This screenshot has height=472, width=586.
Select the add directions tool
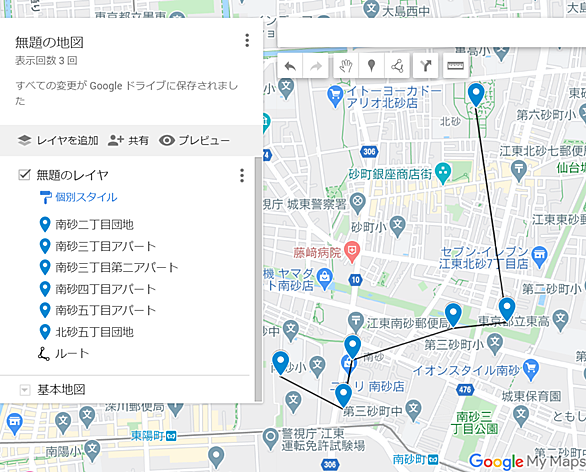click(426, 66)
